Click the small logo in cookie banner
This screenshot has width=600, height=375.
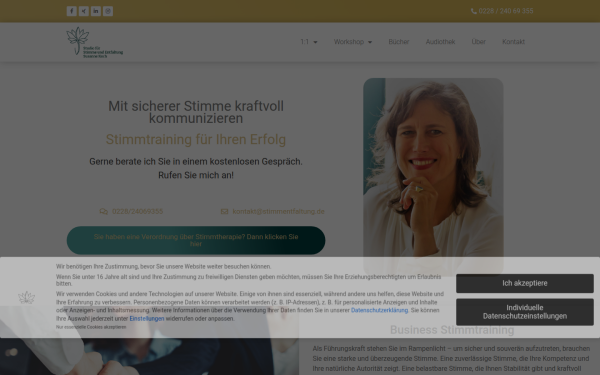(x=26, y=297)
